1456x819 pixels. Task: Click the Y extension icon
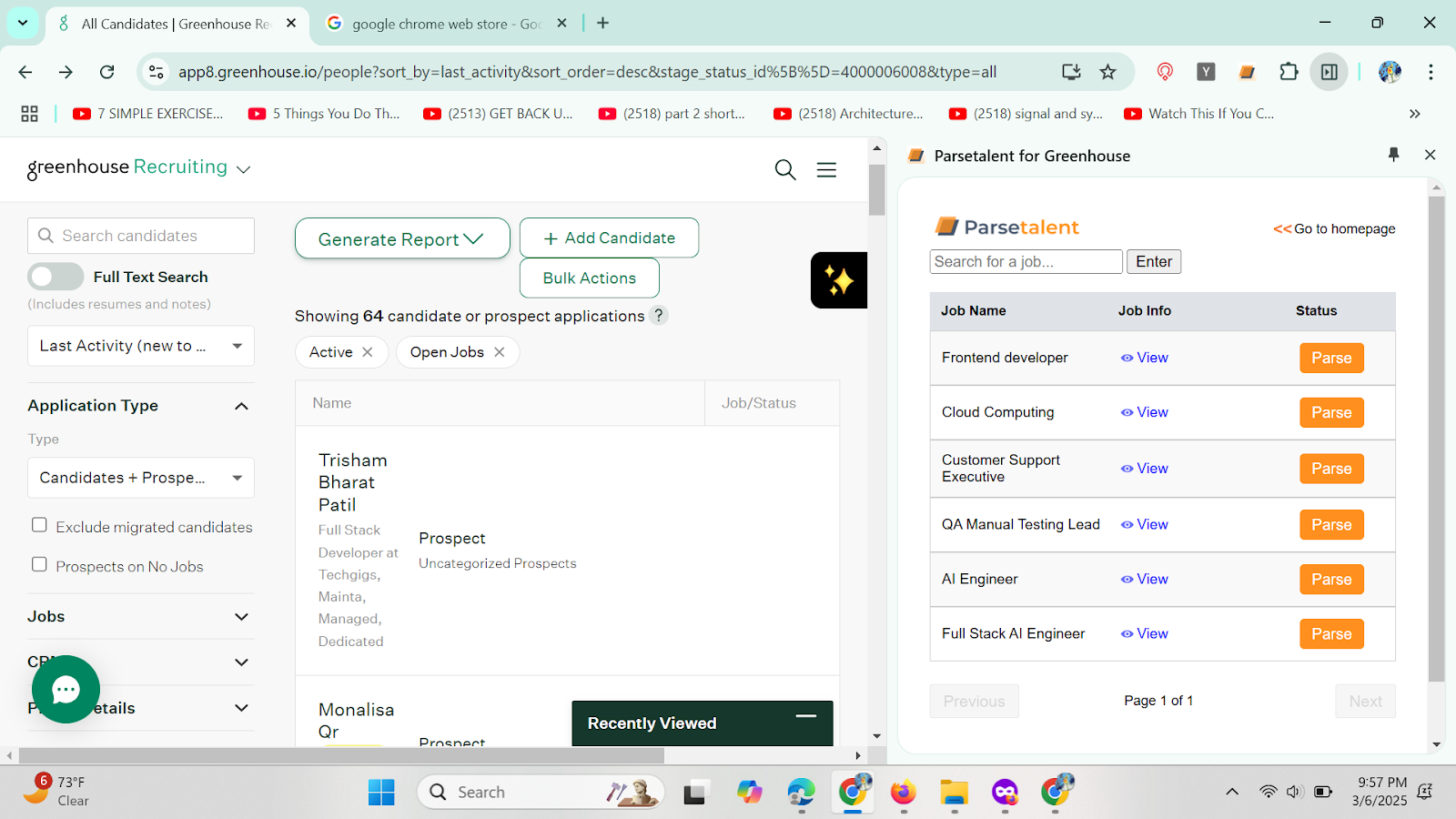coord(1206,72)
